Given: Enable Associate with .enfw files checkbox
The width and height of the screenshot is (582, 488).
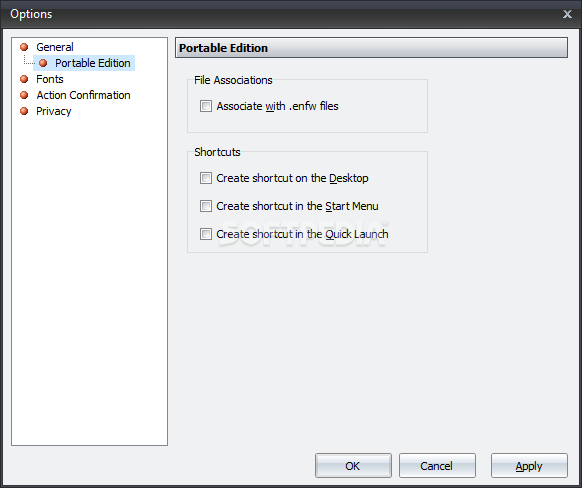Looking at the screenshot, I should point(206,106).
